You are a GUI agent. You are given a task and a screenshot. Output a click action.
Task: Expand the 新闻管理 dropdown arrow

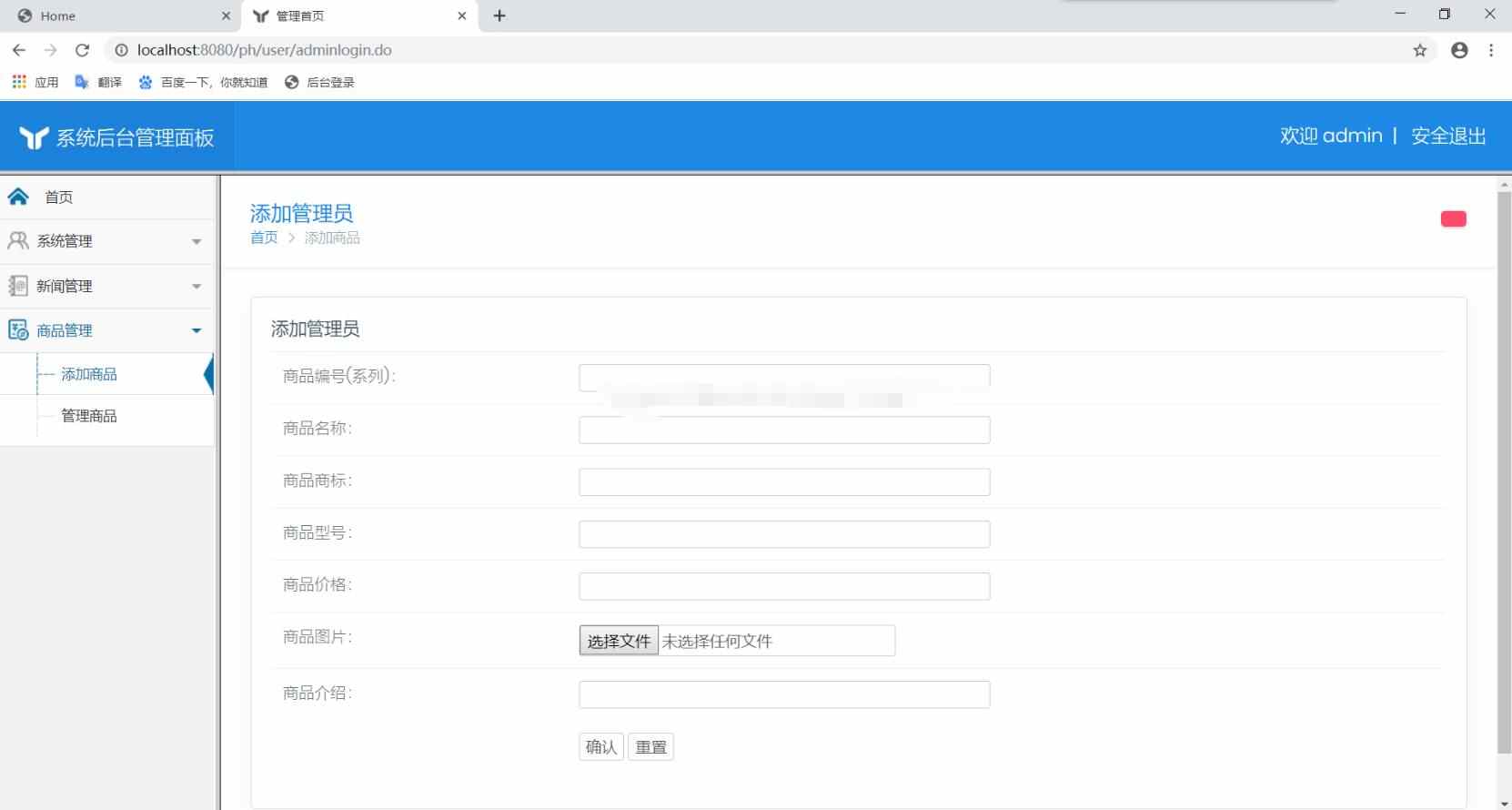pyautogui.click(x=197, y=286)
